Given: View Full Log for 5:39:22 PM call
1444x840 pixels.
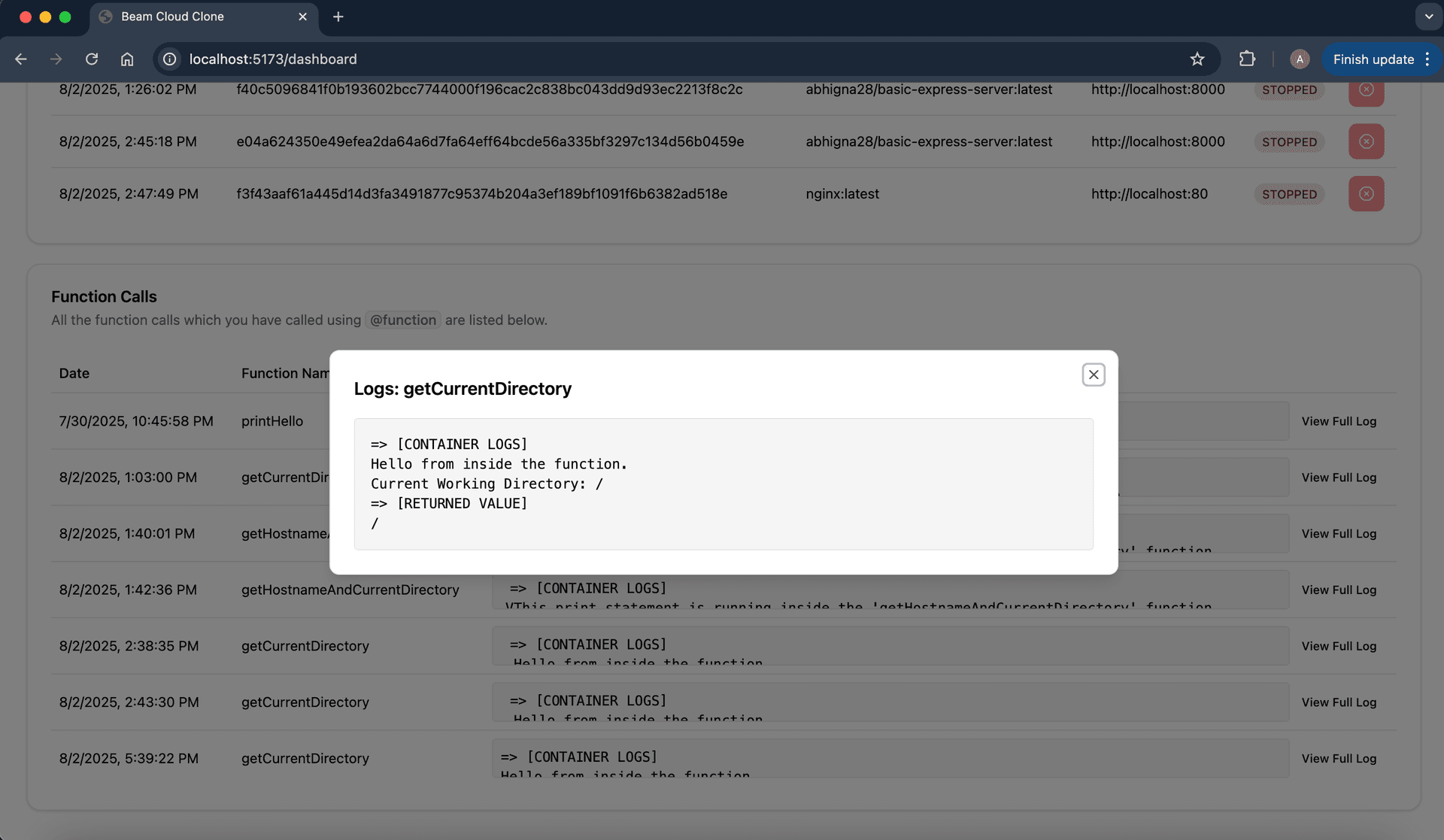Looking at the screenshot, I should 1339,758.
